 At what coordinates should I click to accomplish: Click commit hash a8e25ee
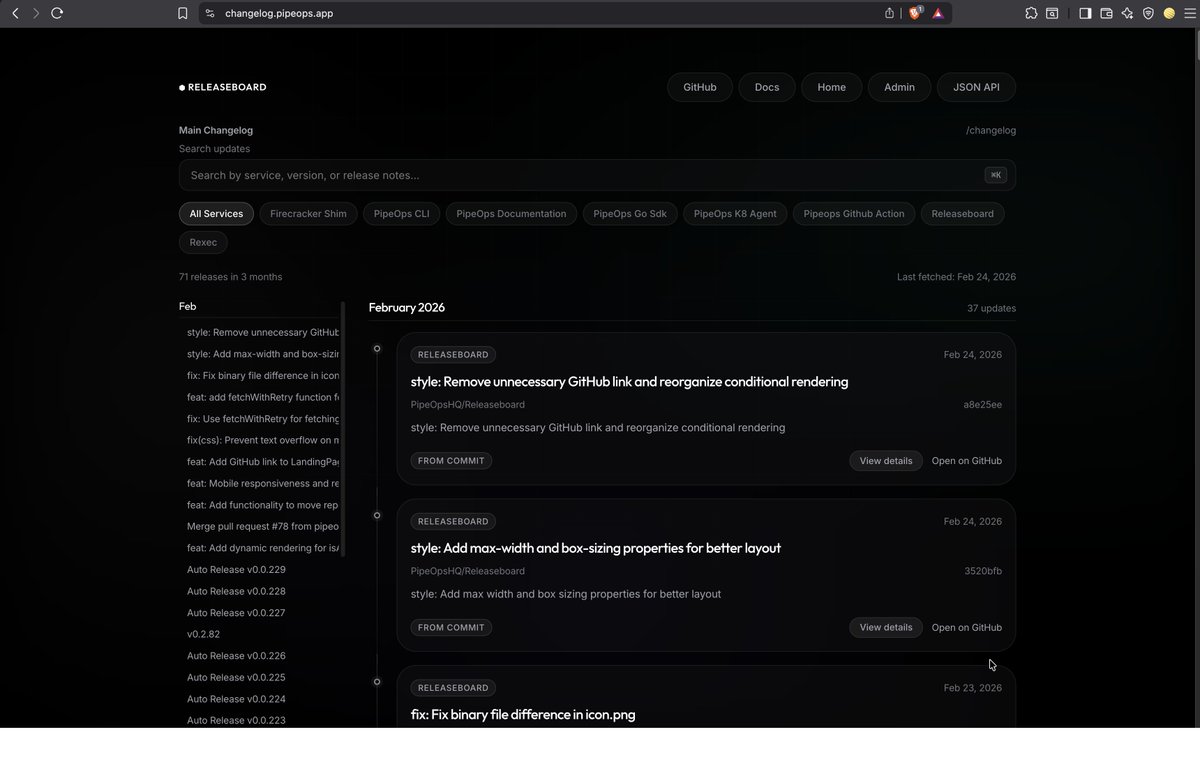coord(983,405)
